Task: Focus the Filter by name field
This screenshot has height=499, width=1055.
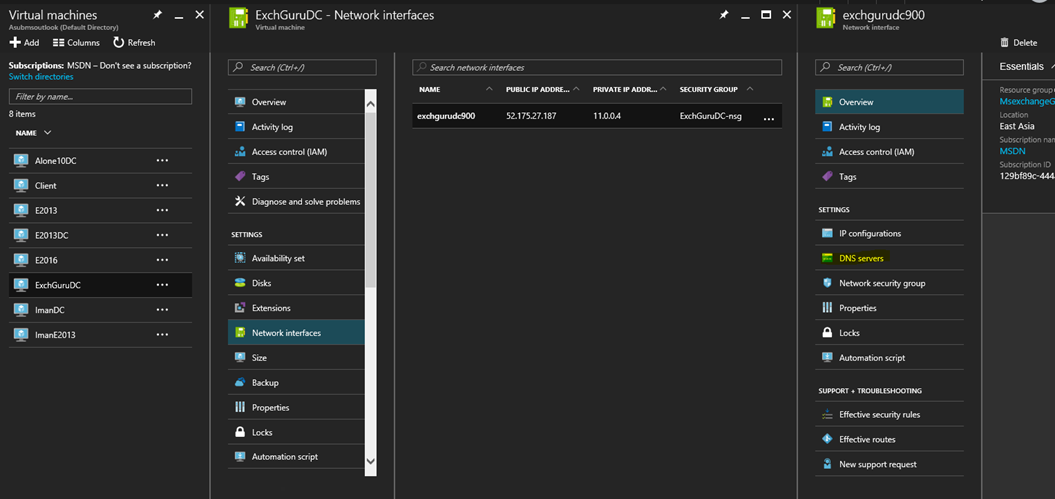Action: pyautogui.click(x=100, y=96)
